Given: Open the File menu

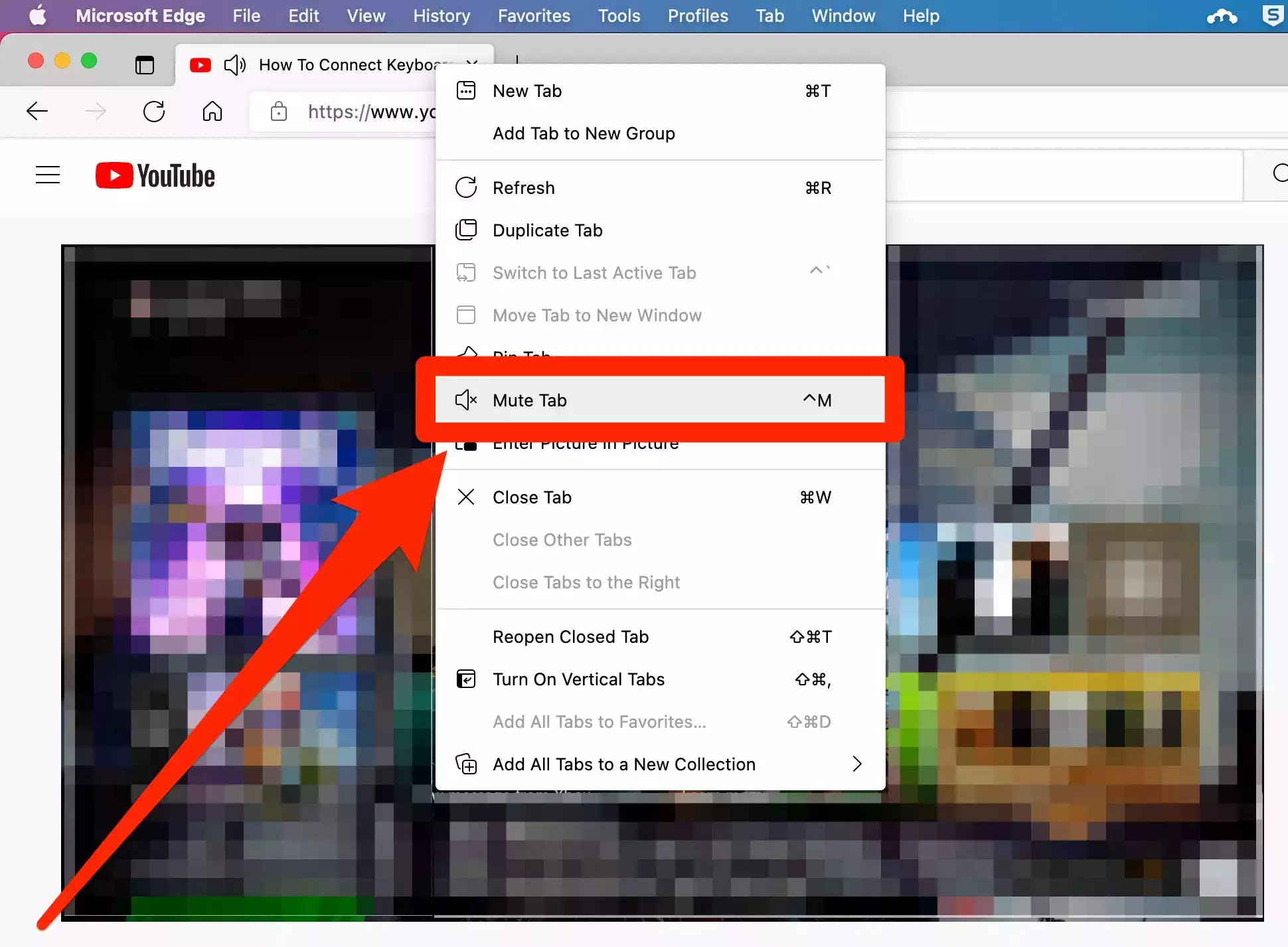Looking at the screenshot, I should pyautogui.click(x=246, y=15).
